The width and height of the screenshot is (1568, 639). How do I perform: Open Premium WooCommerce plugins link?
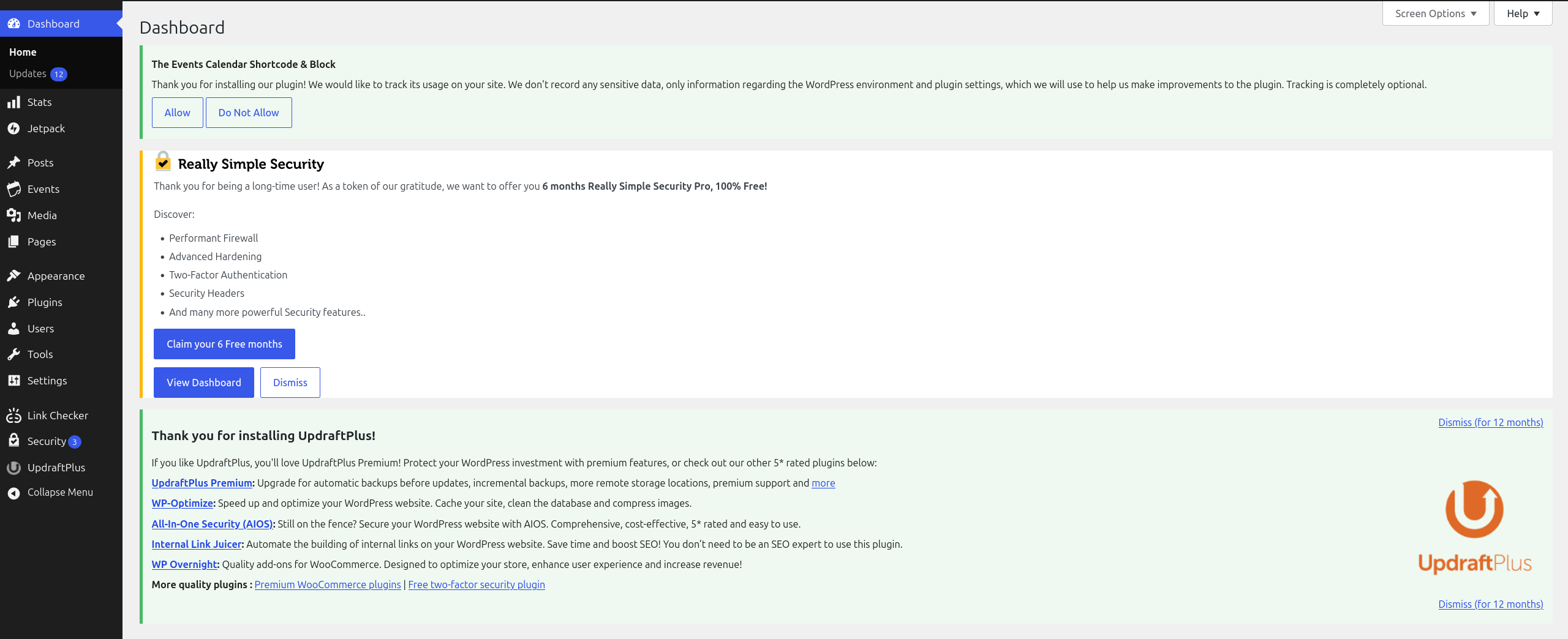pos(328,585)
